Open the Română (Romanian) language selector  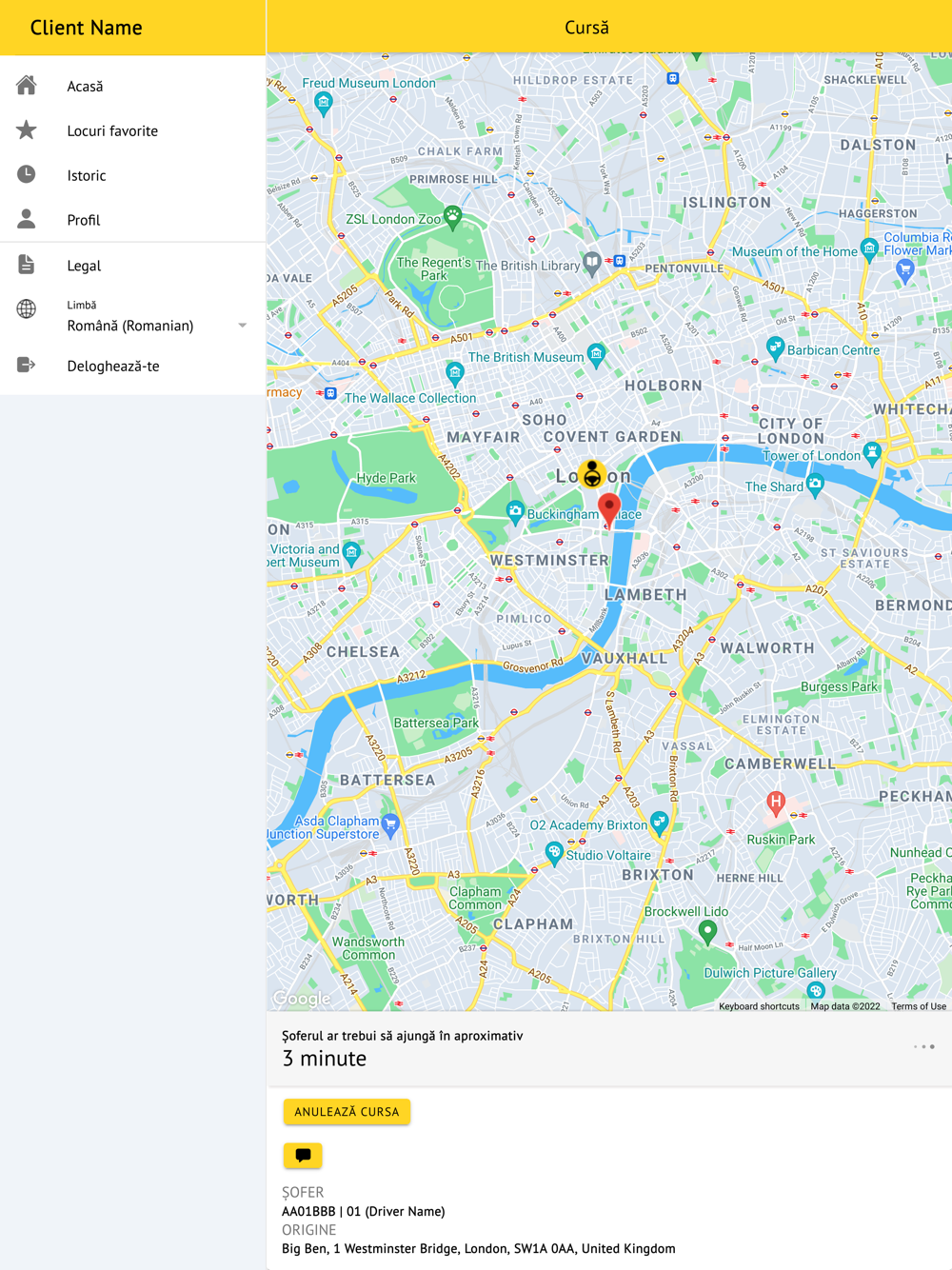157,326
